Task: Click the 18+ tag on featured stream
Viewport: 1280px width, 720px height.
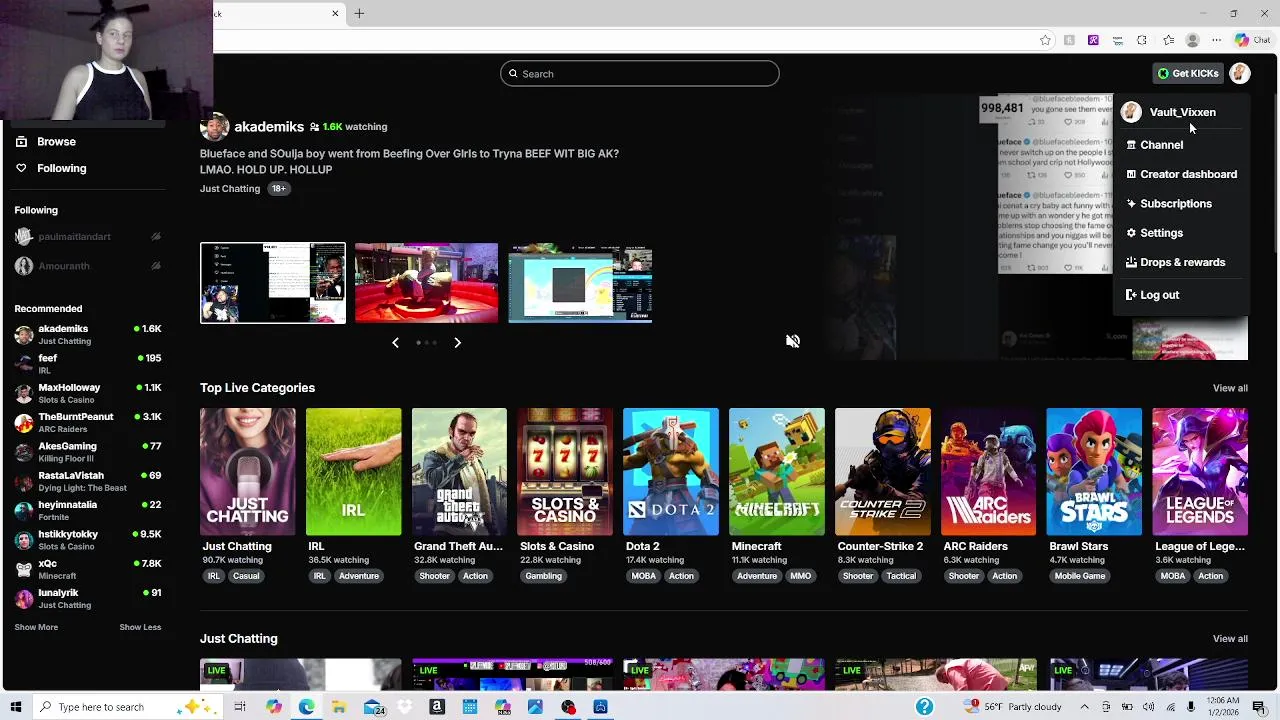Action: pos(278,189)
